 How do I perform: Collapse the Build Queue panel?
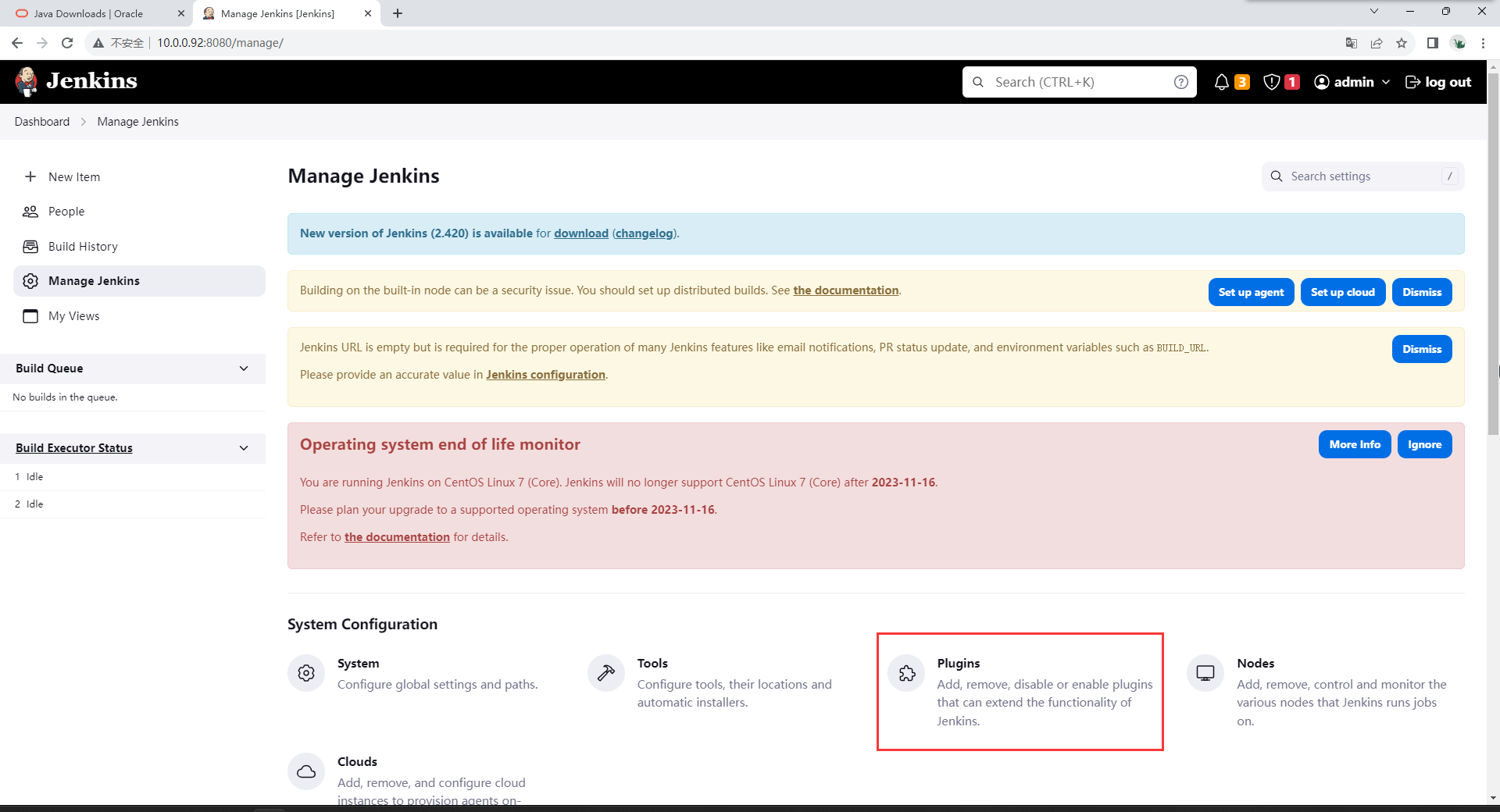click(x=244, y=369)
